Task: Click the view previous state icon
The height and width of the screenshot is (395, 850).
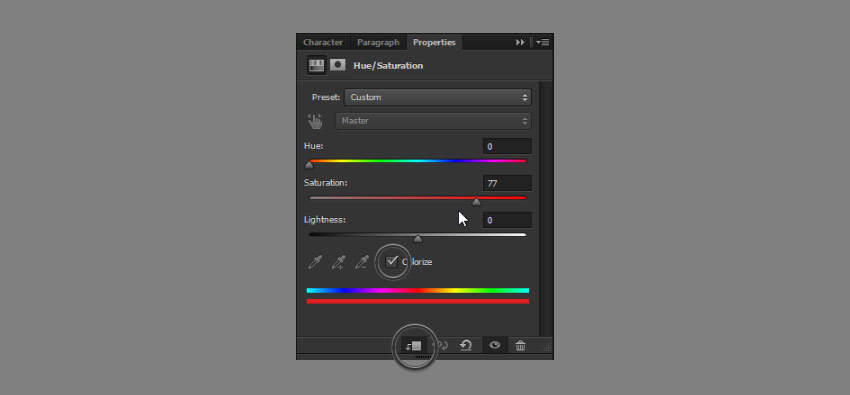Action: click(441, 346)
